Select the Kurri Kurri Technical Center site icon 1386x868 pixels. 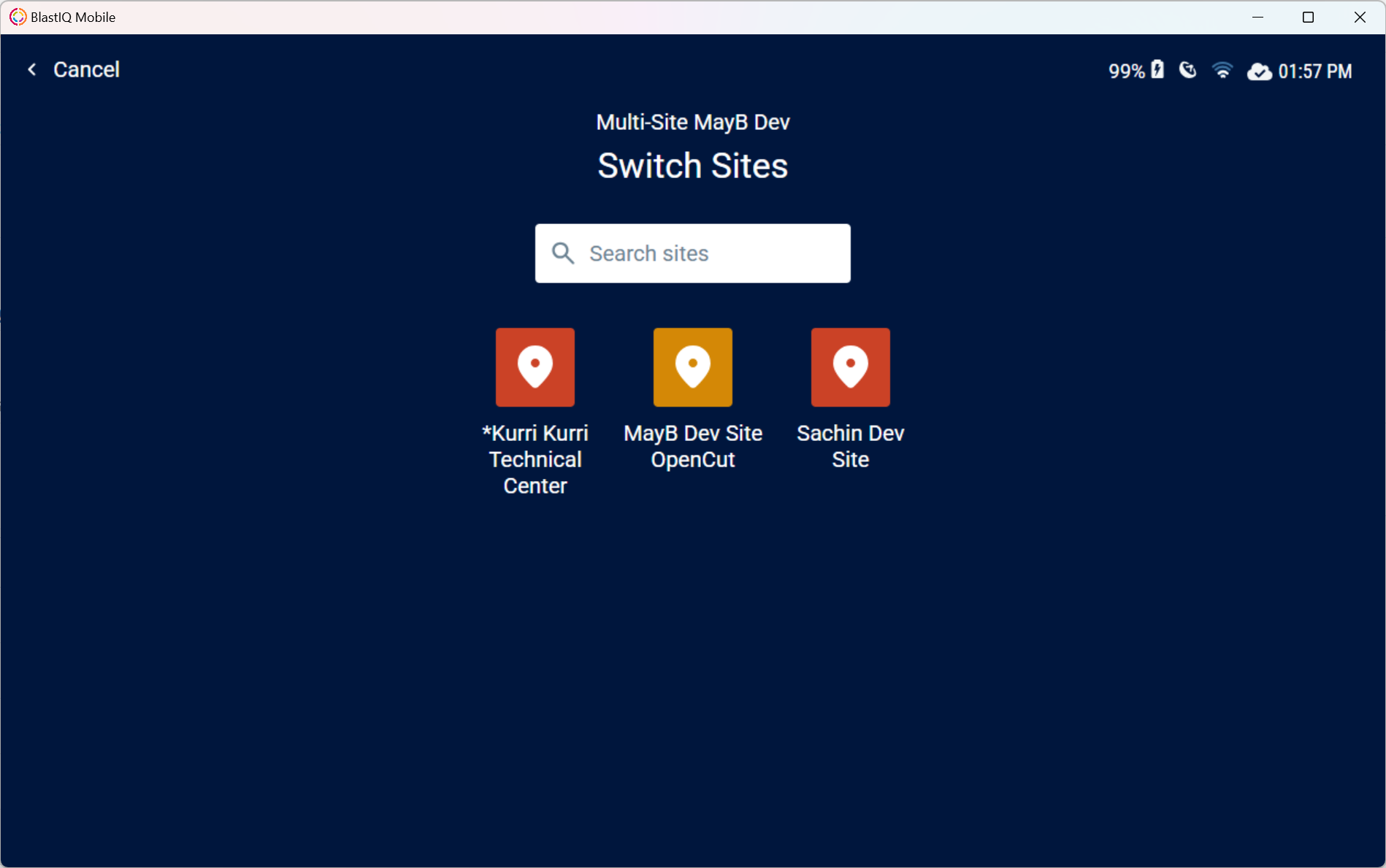coord(535,367)
